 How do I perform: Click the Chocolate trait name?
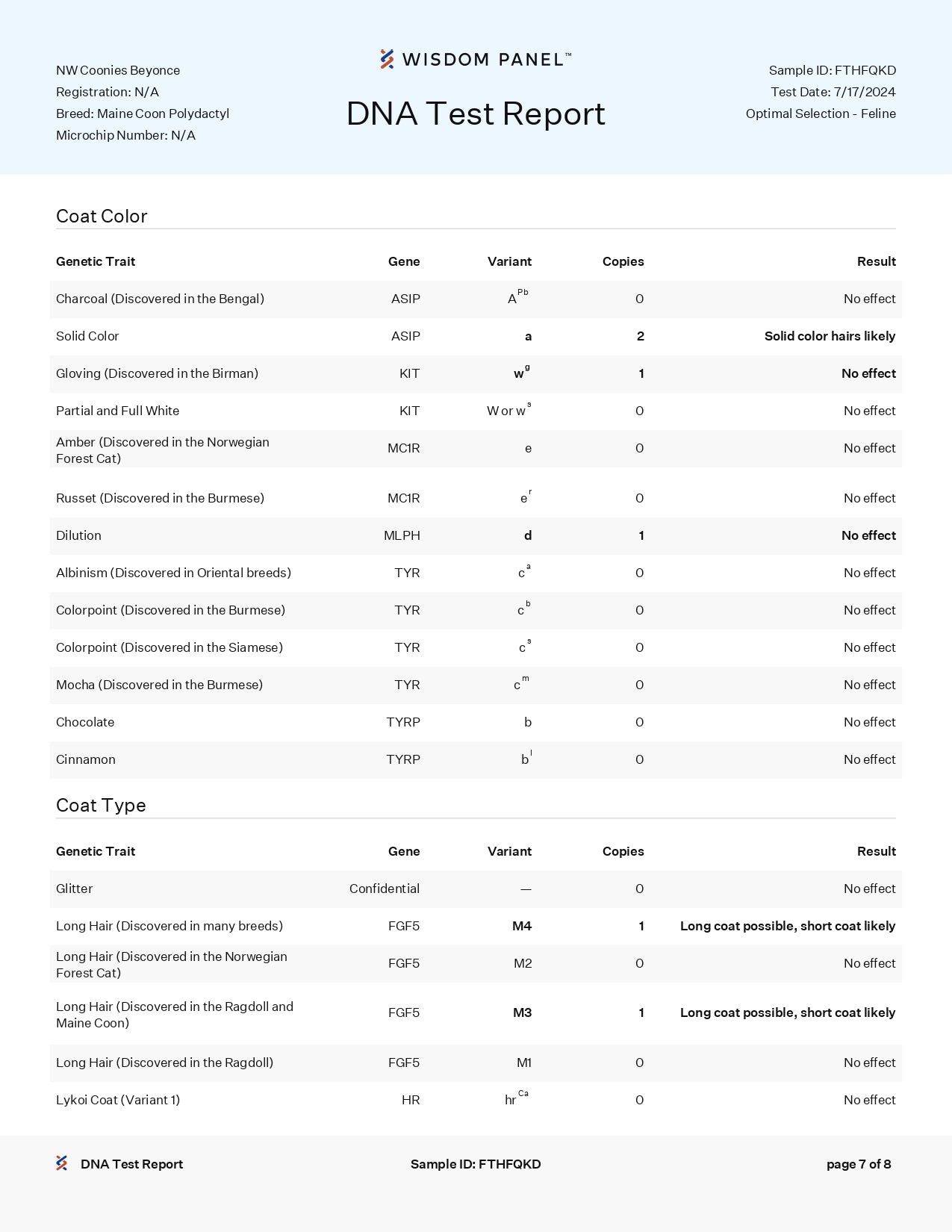pyautogui.click(x=85, y=722)
